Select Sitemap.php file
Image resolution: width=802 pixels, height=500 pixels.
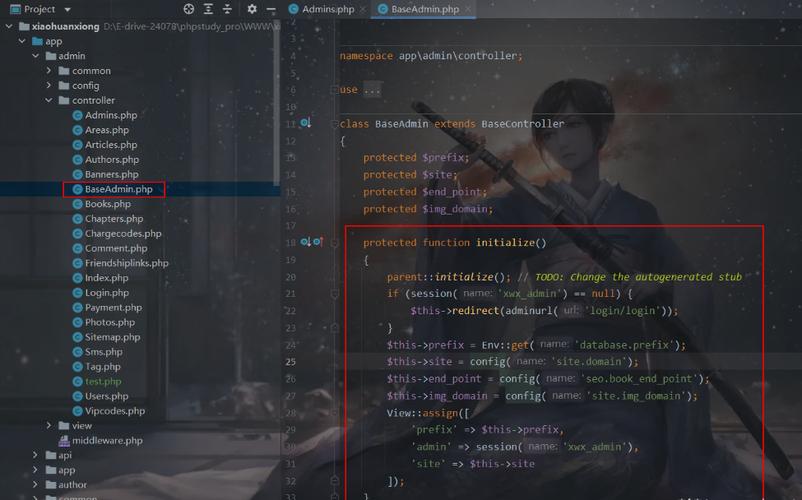click(x=112, y=337)
